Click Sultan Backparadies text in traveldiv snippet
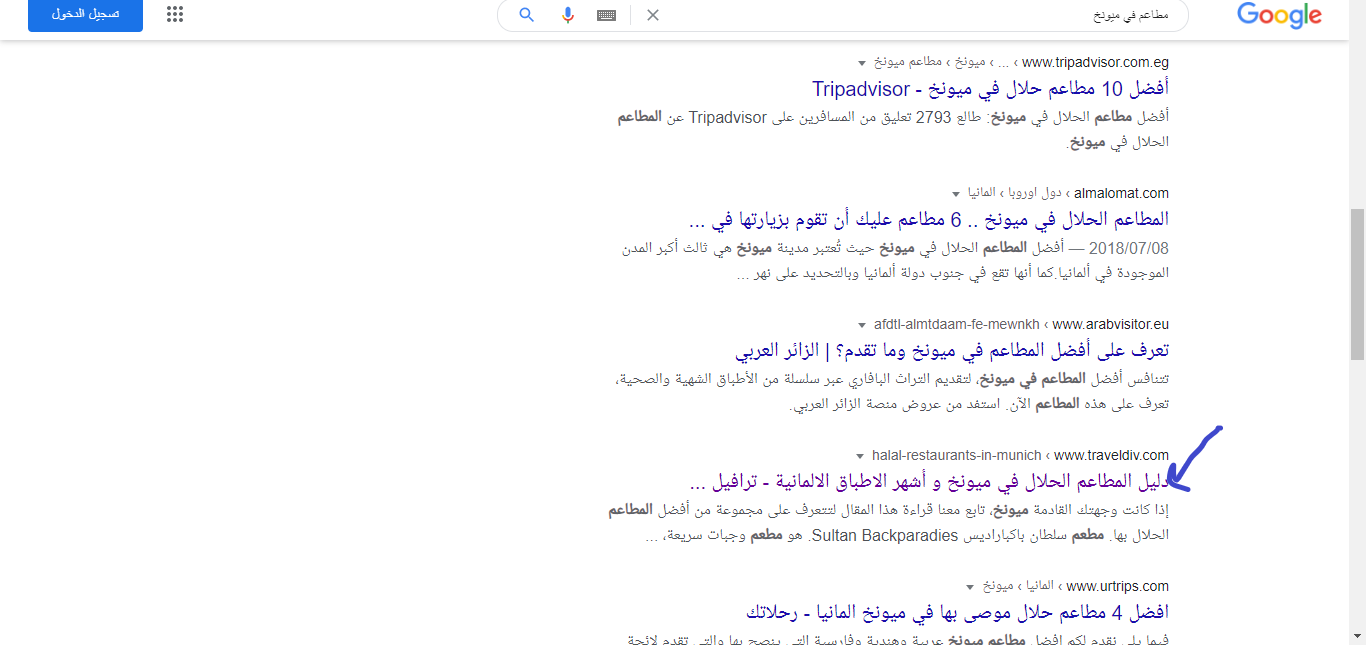Image resolution: width=1366 pixels, height=645 pixels. tap(884, 536)
